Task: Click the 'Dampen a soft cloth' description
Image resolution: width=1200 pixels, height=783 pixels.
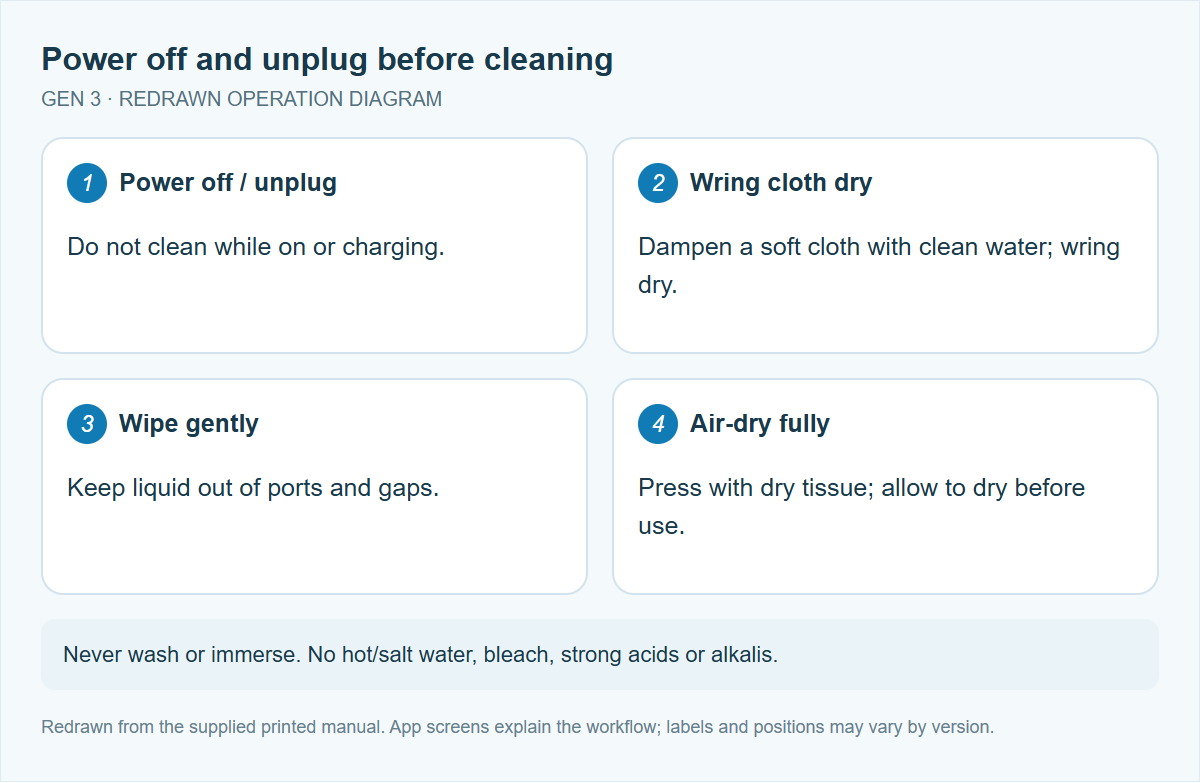Action: 879,266
